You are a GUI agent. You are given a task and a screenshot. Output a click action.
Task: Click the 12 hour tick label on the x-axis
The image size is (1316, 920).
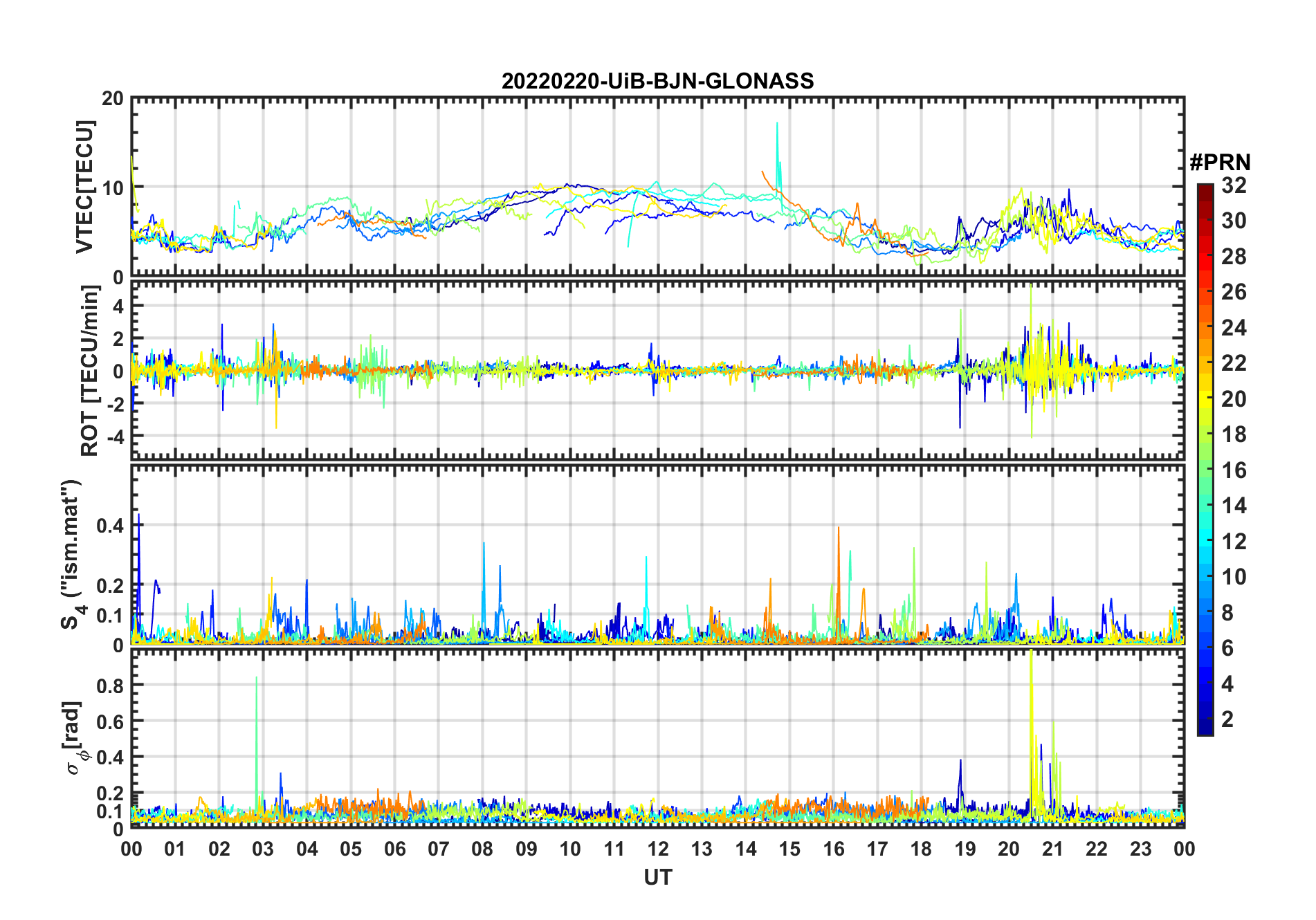click(657, 849)
